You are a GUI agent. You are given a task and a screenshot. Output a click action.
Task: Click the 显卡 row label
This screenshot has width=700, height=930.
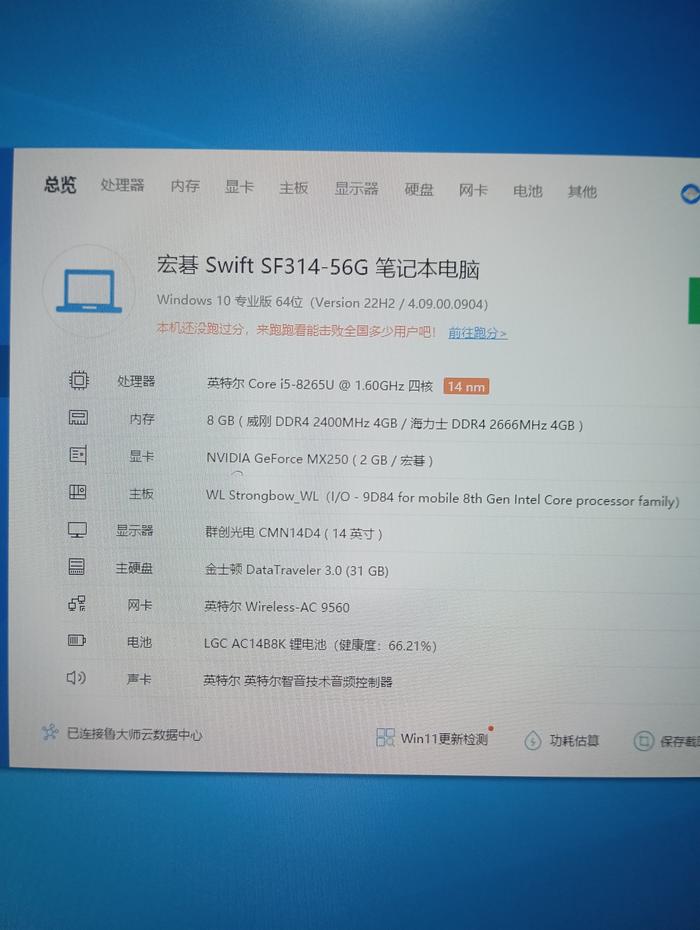142,456
